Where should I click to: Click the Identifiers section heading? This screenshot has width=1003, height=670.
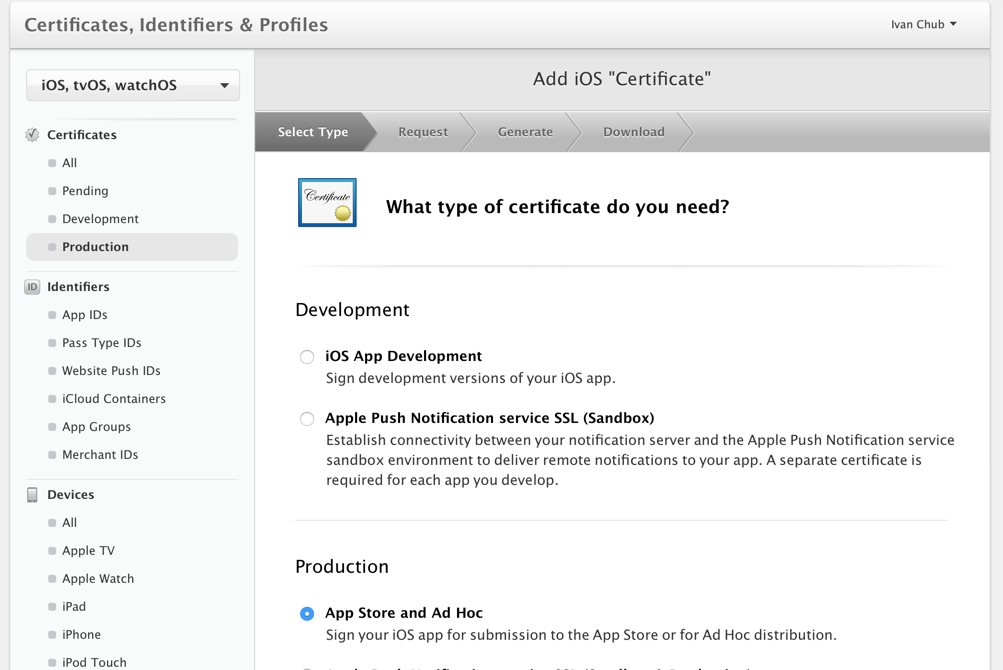pyautogui.click(x=78, y=287)
